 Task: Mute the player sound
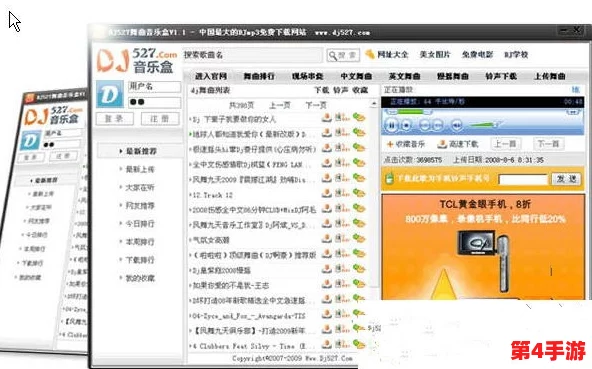click(x=456, y=125)
